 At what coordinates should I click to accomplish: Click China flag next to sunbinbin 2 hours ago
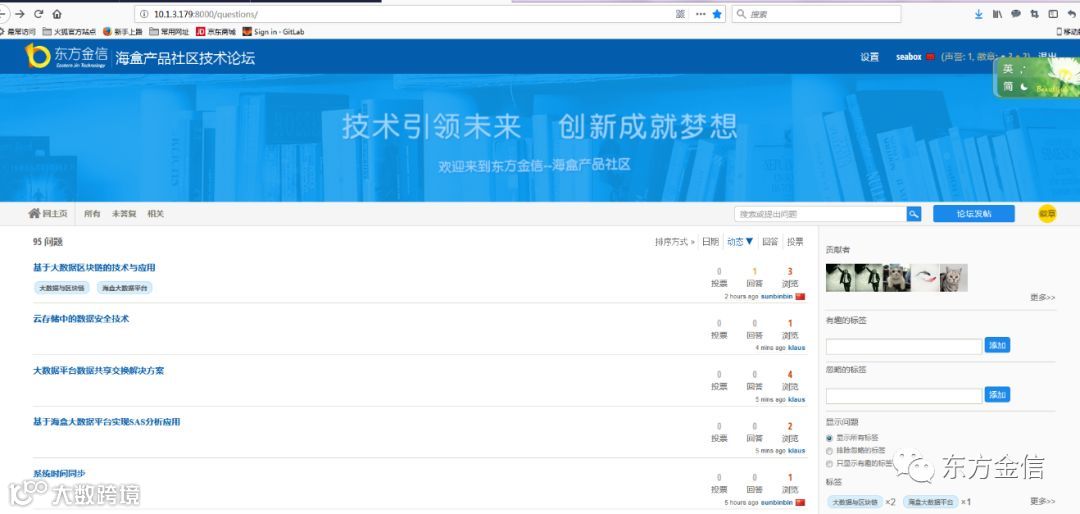800,296
